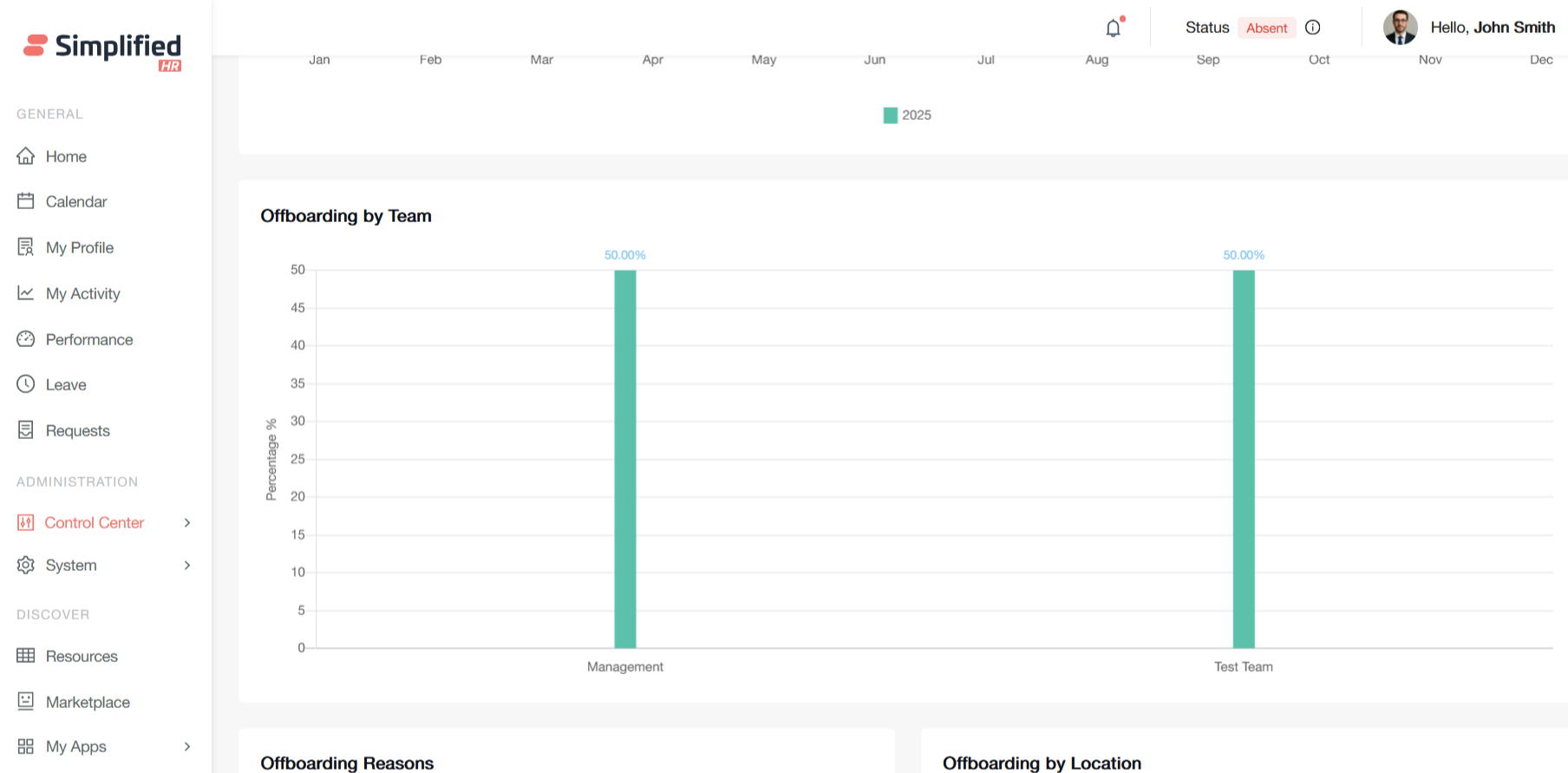Expand the System submenu chevron
Screen dimensions: 1568x773
[x=187, y=566]
